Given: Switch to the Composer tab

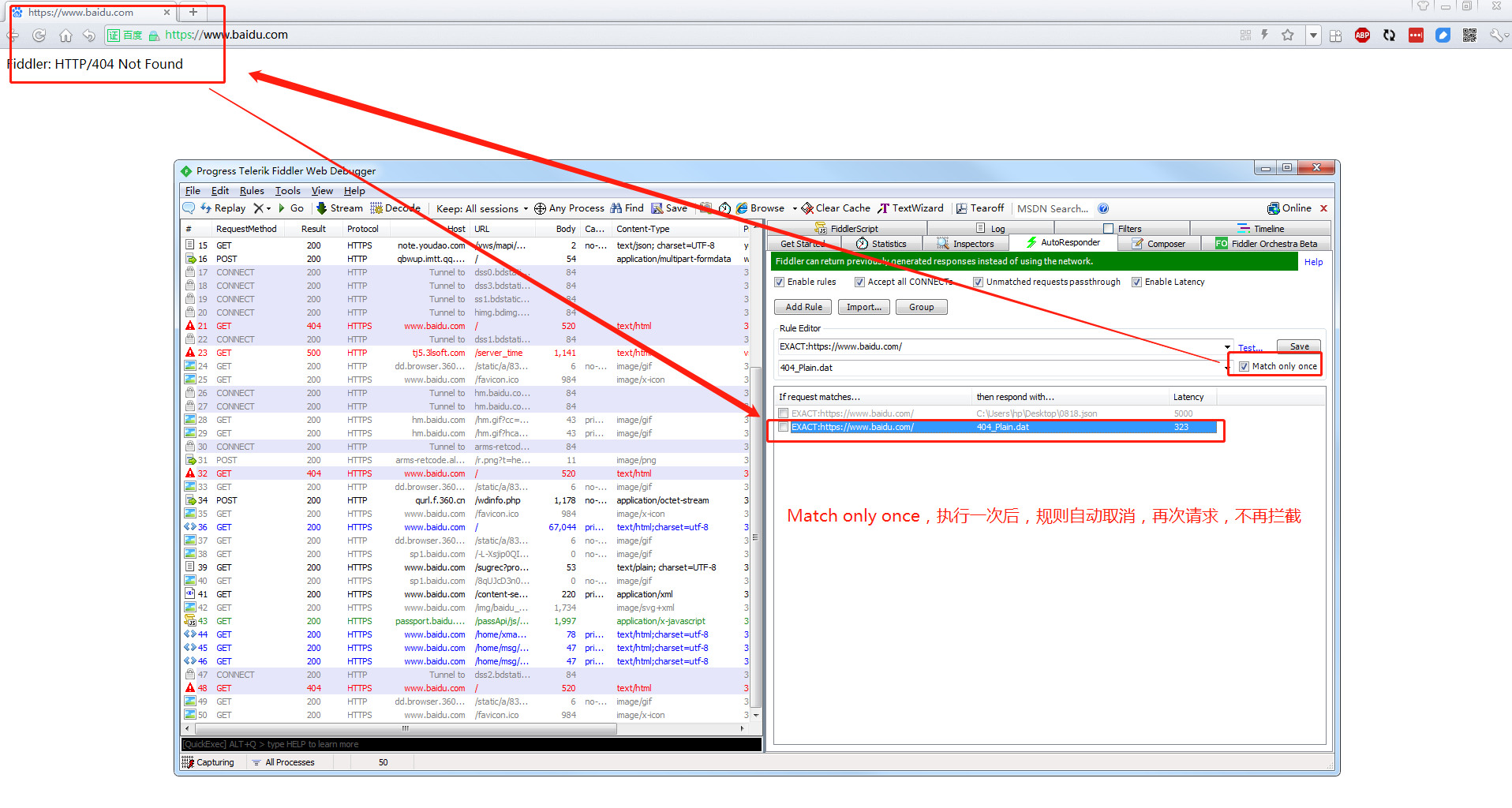Looking at the screenshot, I should pyautogui.click(x=1158, y=244).
